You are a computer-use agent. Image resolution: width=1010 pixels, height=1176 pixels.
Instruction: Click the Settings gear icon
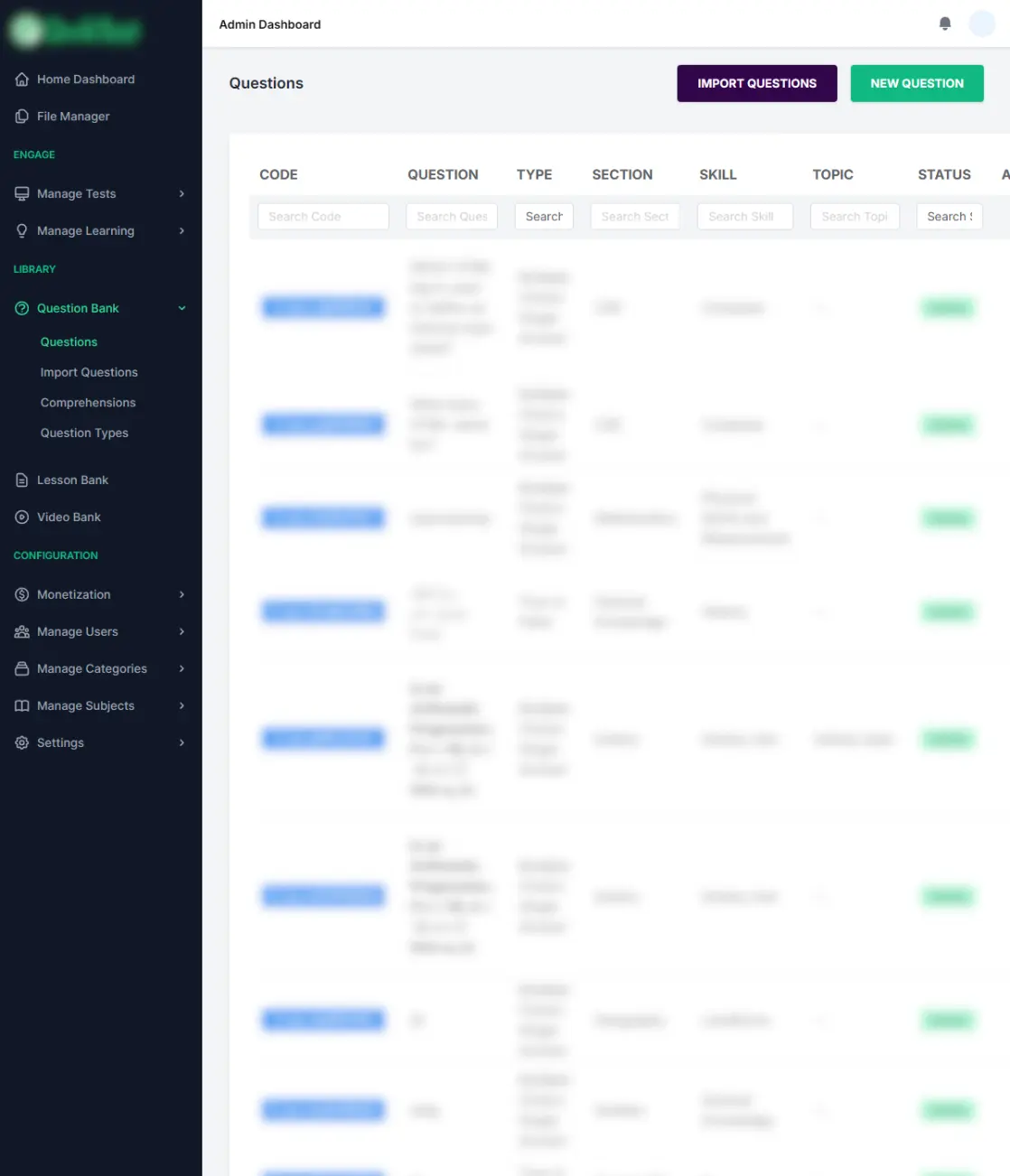coord(22,743)
